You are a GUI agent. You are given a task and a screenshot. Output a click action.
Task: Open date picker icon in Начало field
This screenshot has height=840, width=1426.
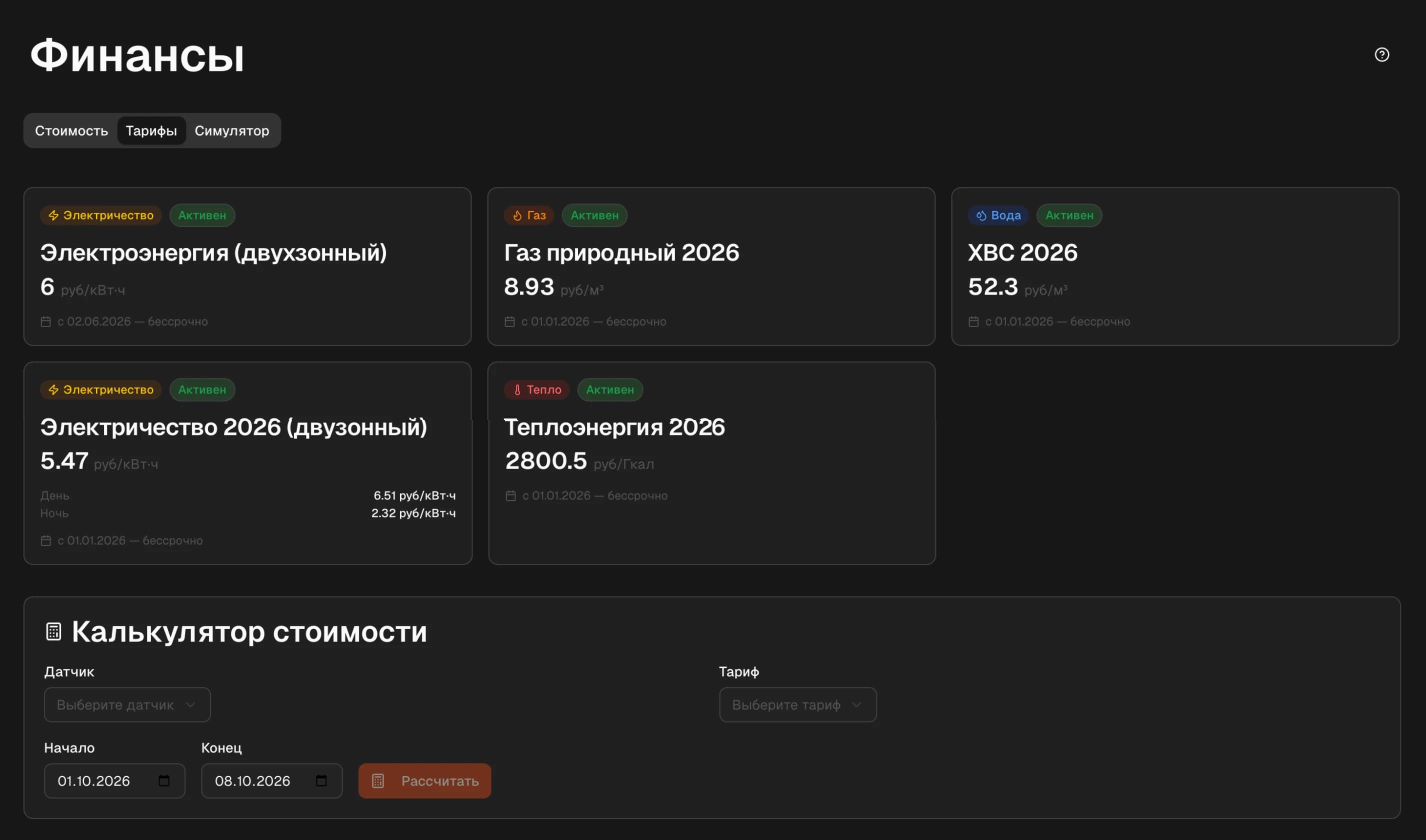click(x=164, y=780)
